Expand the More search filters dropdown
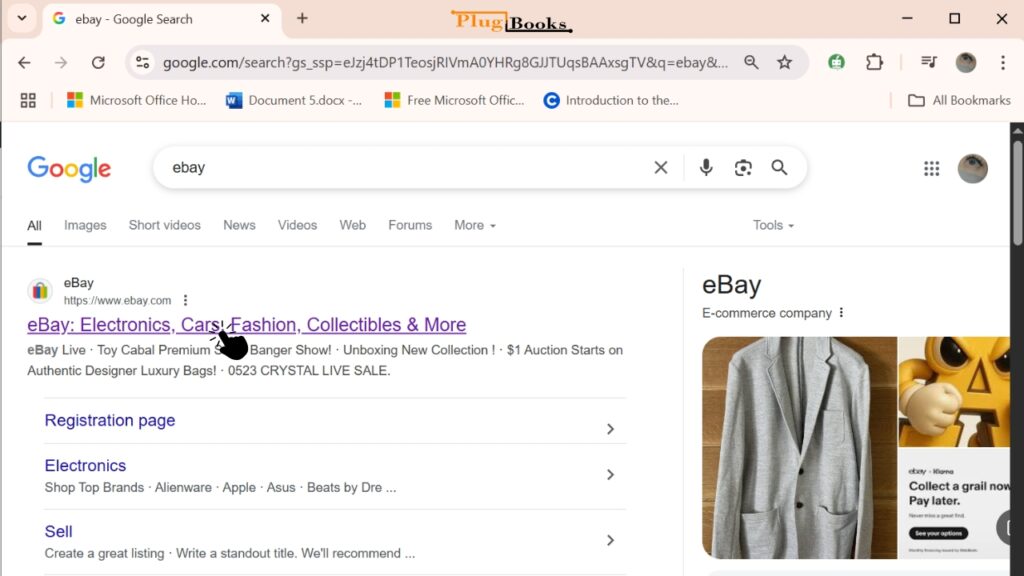 (x=475, y=225)
